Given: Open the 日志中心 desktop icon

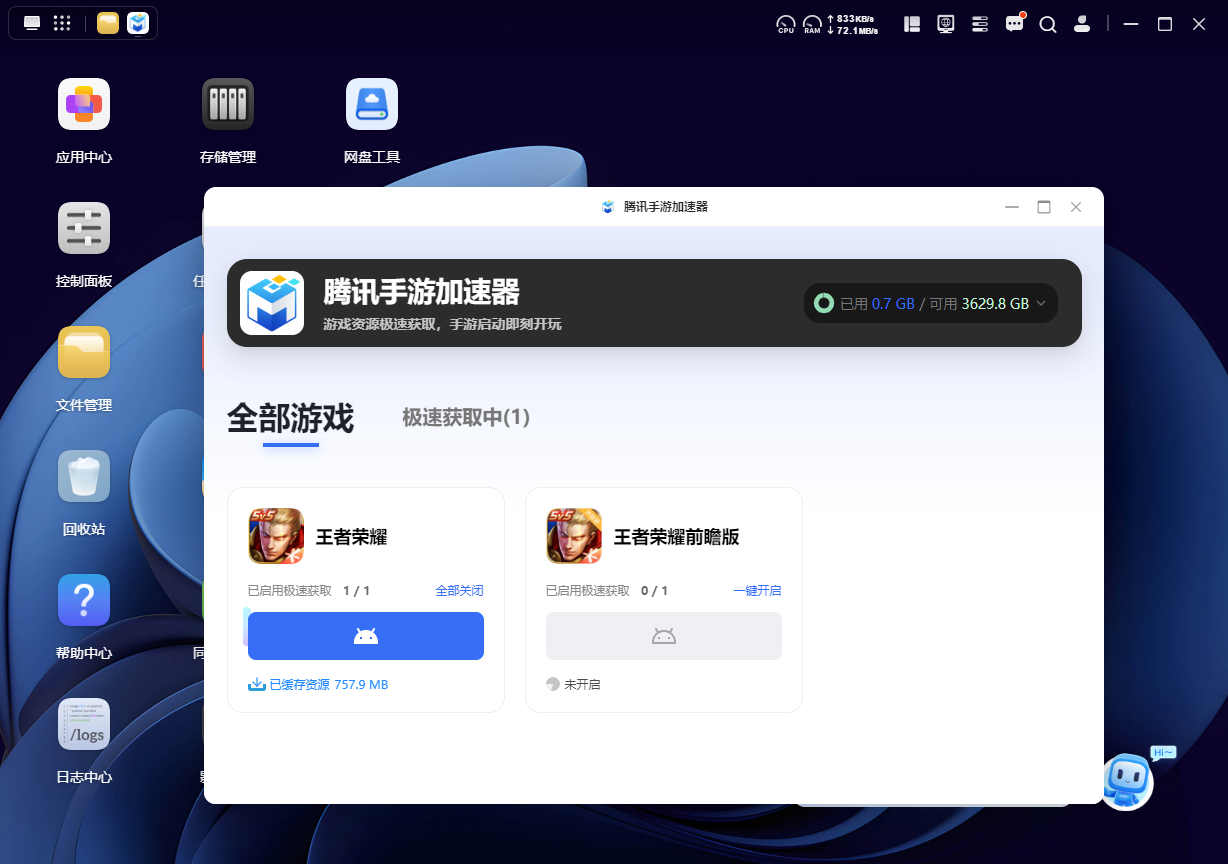Looking at the screenshot, I should [x=84, y=724].
